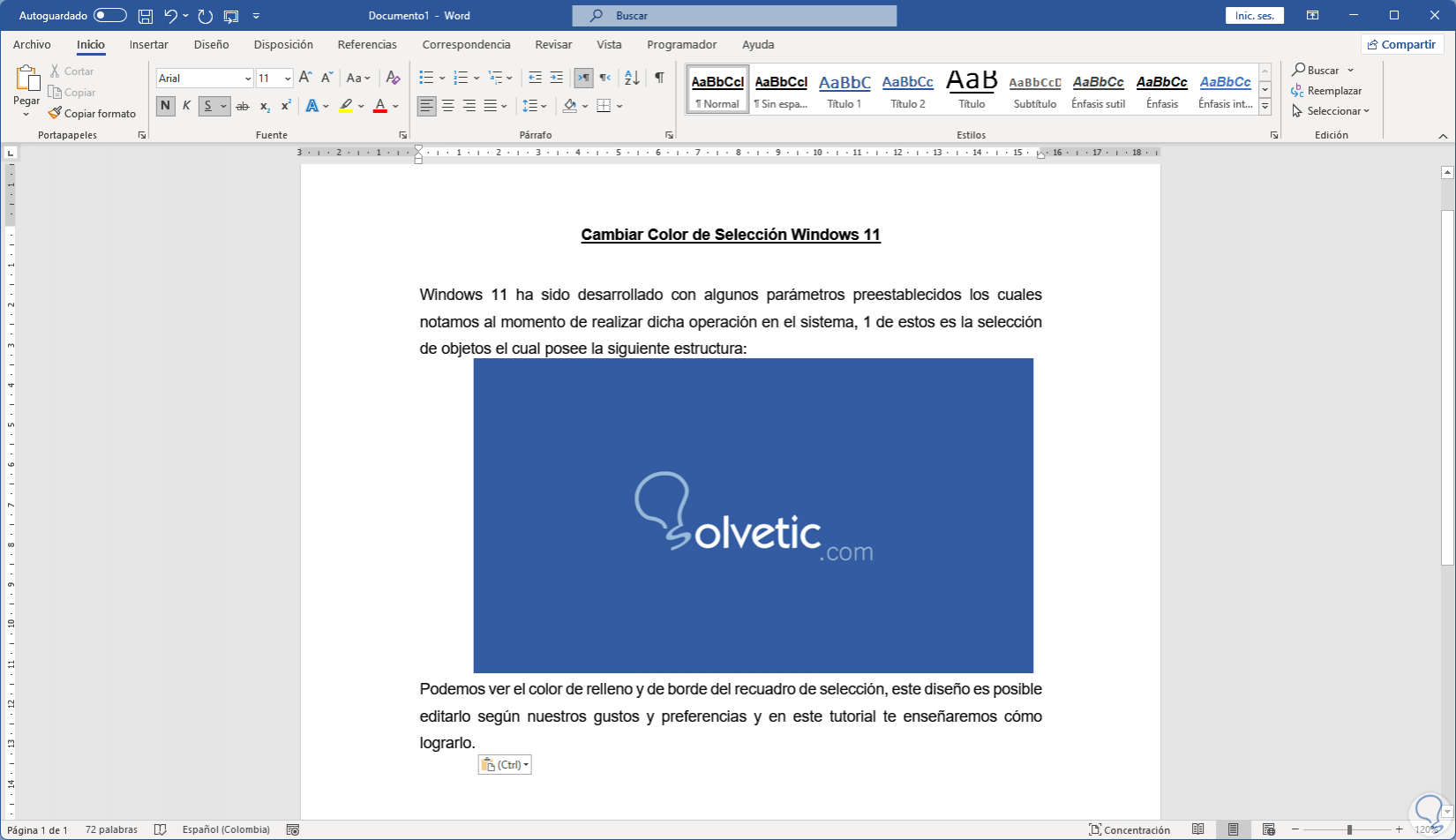This screenshot has height=840, width=1456.
Task: Go to the Referencias tab
Action: 367,44
